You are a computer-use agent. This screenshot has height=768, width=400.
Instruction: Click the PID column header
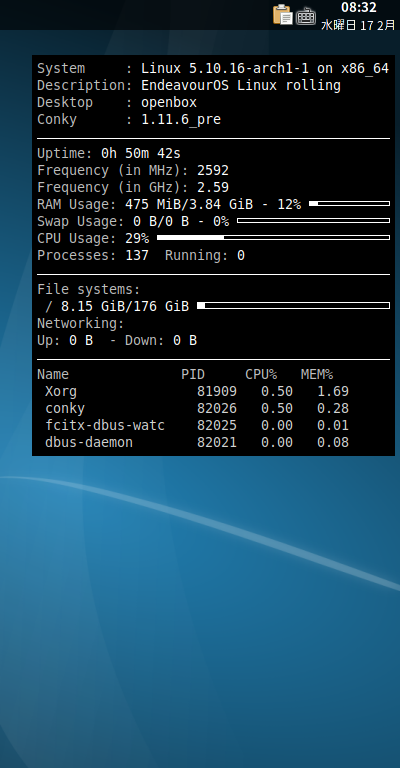193,375
